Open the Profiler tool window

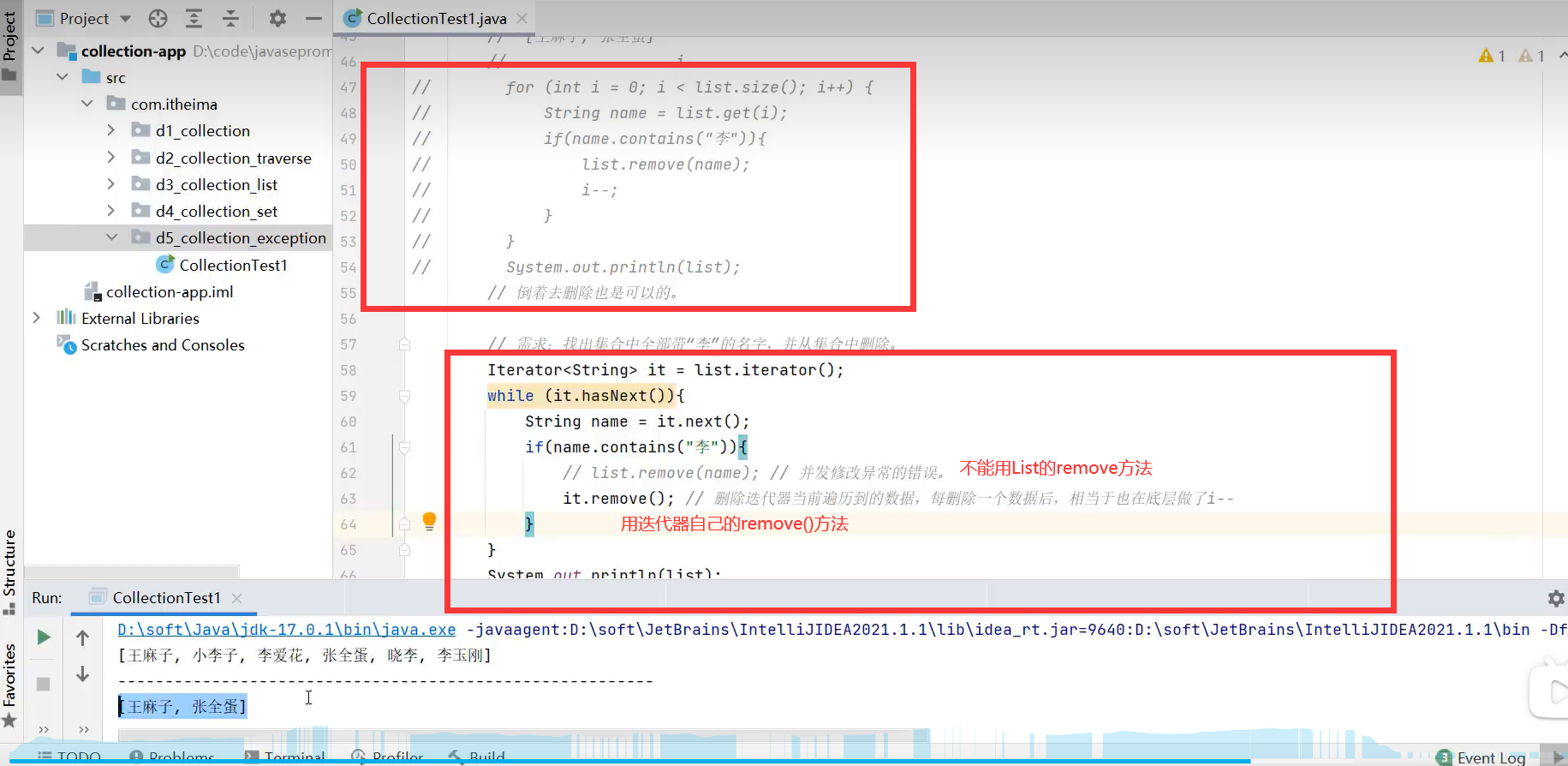[387, 757]
